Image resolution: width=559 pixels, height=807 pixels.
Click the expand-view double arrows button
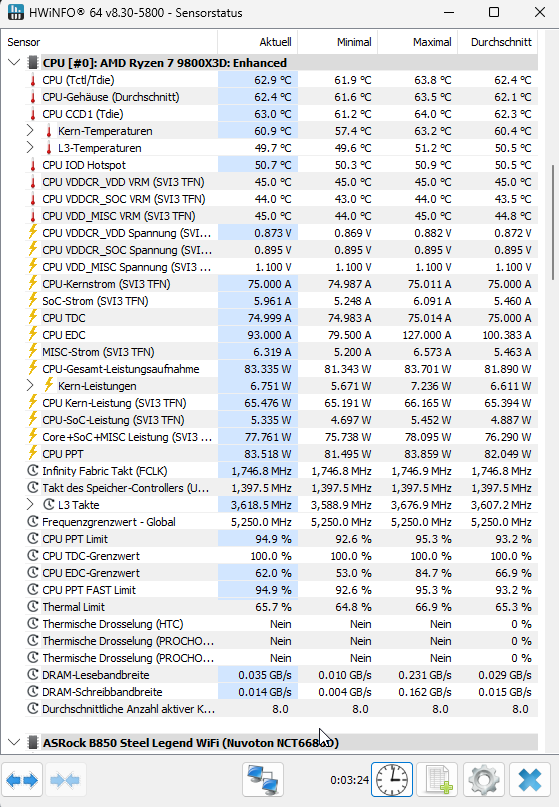point(22,780)
